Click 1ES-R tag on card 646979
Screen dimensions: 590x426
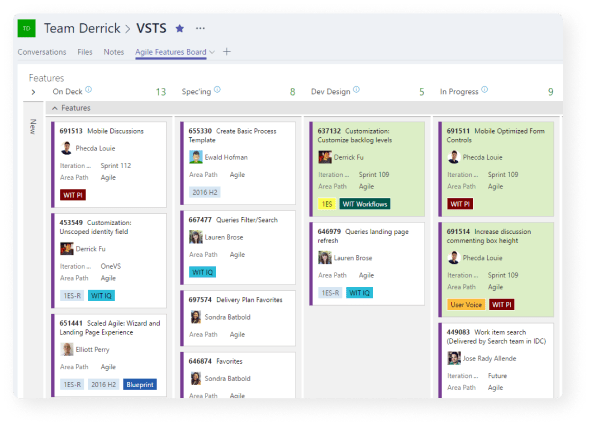tap(330, 293)
